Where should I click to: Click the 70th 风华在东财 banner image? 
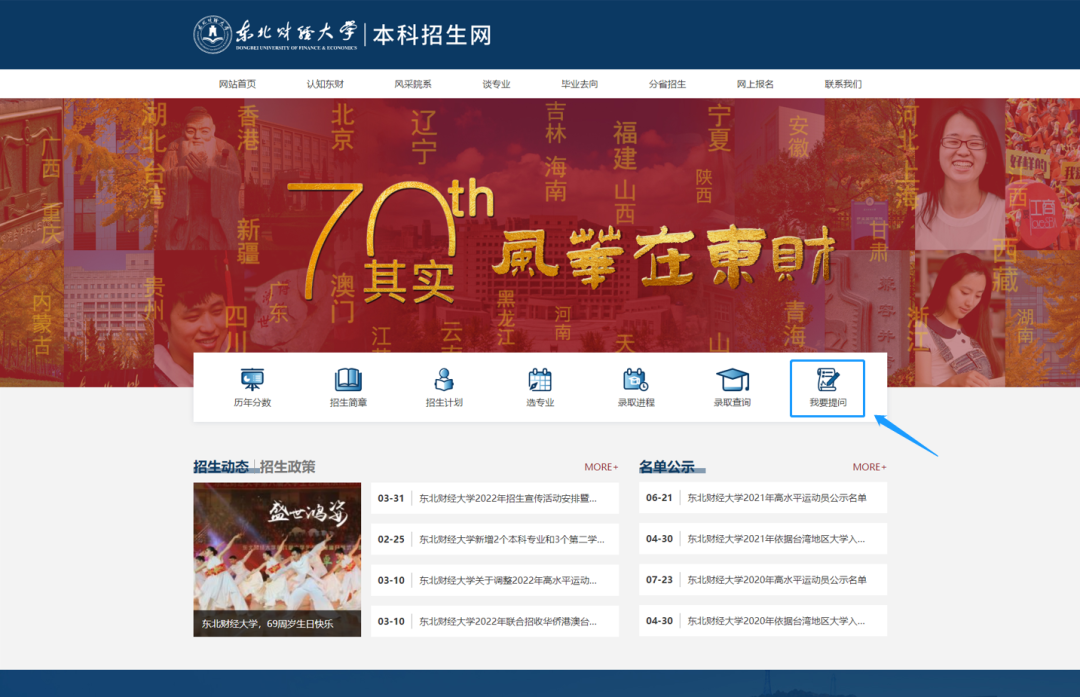point(540,241)
